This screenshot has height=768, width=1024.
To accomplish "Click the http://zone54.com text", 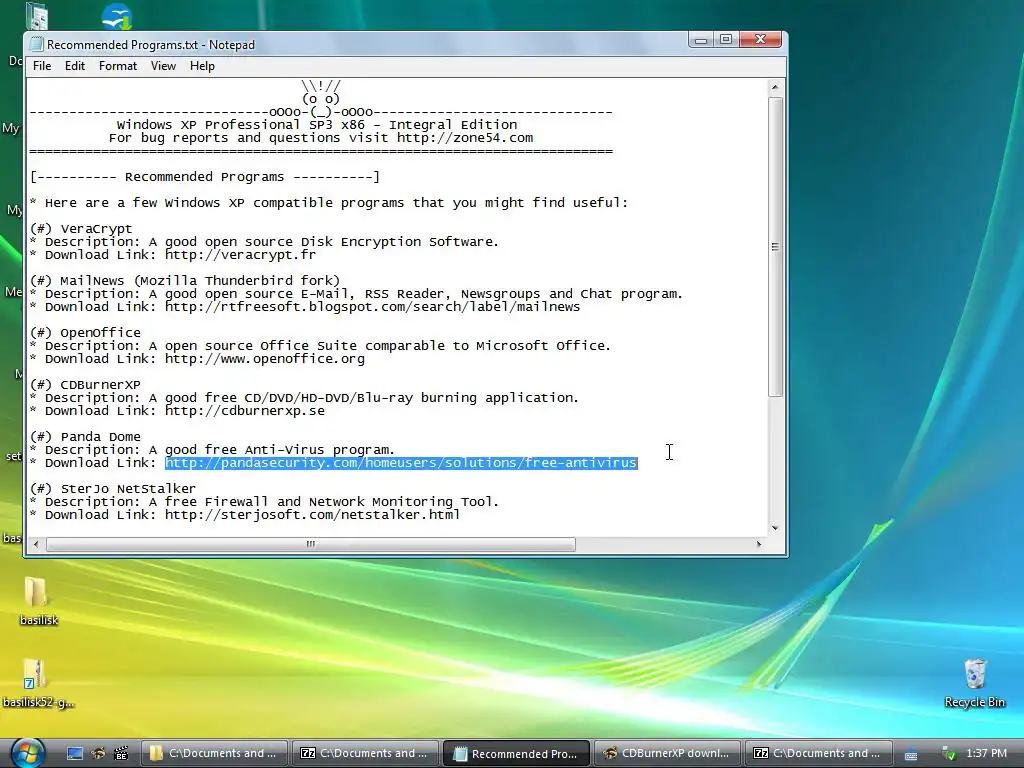I will 465,138.
